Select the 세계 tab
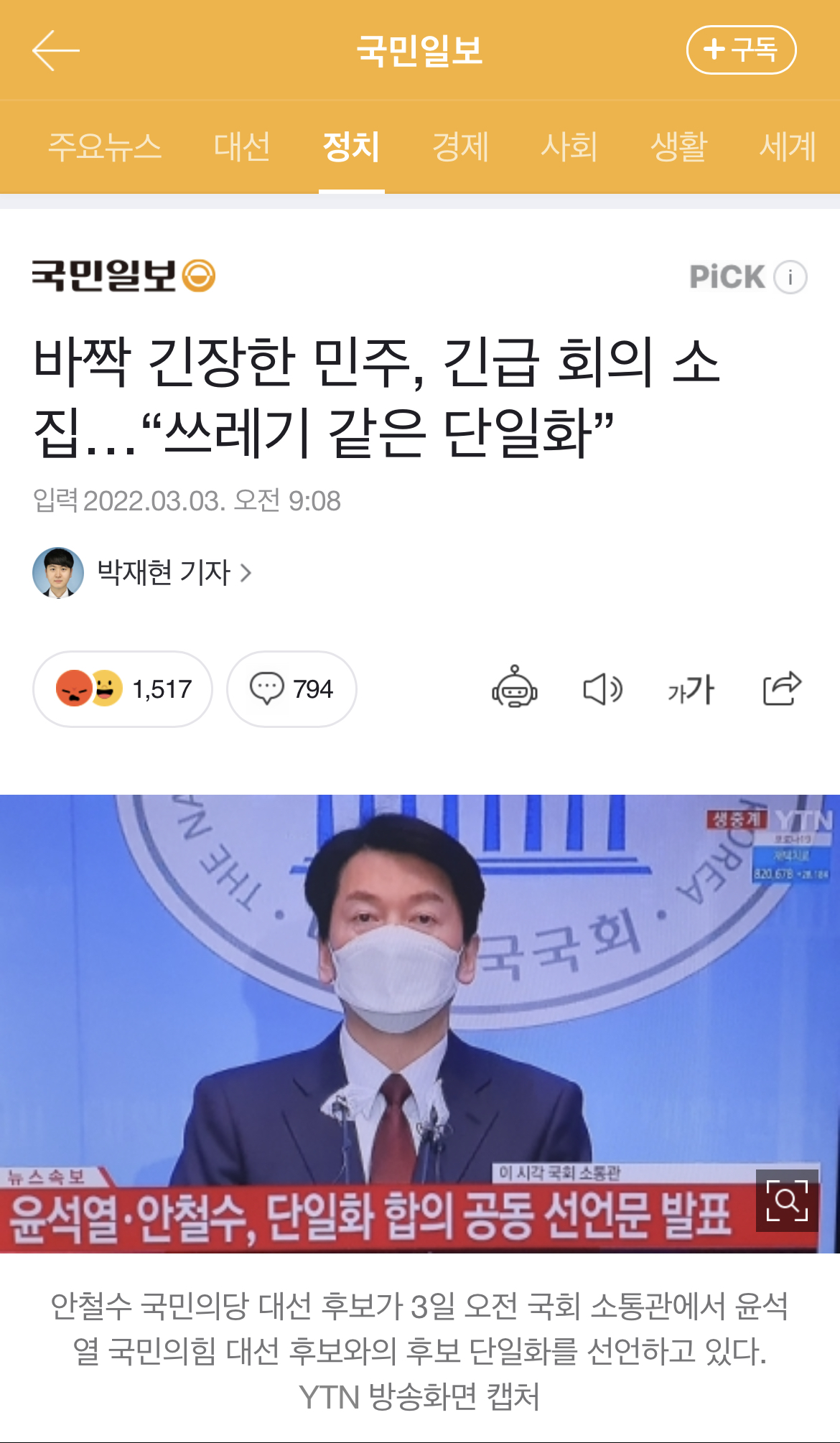 (x=788, y=146)
